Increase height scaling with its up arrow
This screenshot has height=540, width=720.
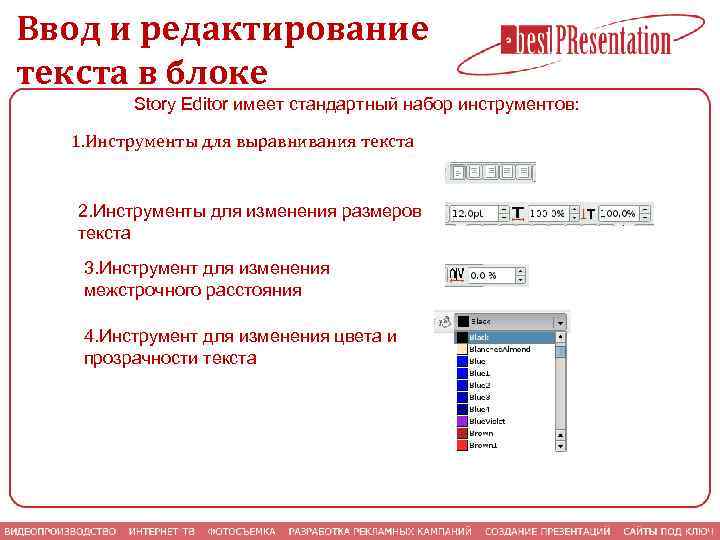pyautogui.click(x=645, y=210)
